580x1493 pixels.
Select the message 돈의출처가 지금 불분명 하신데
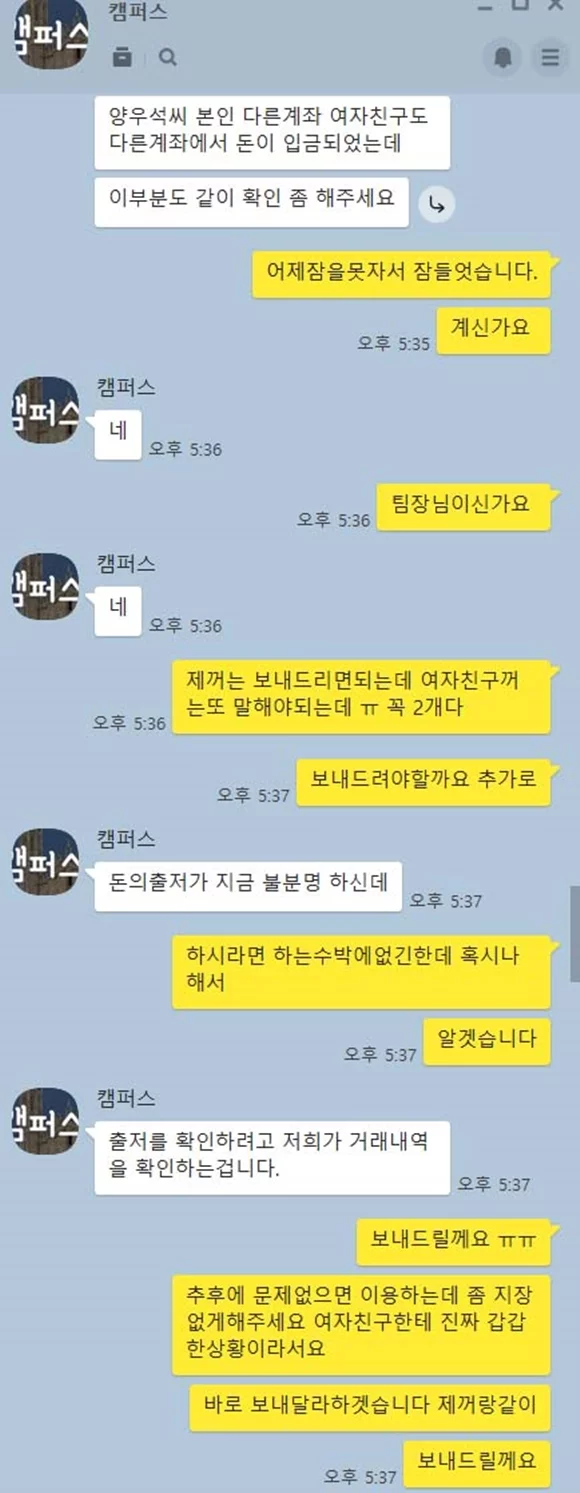(248, 885)
